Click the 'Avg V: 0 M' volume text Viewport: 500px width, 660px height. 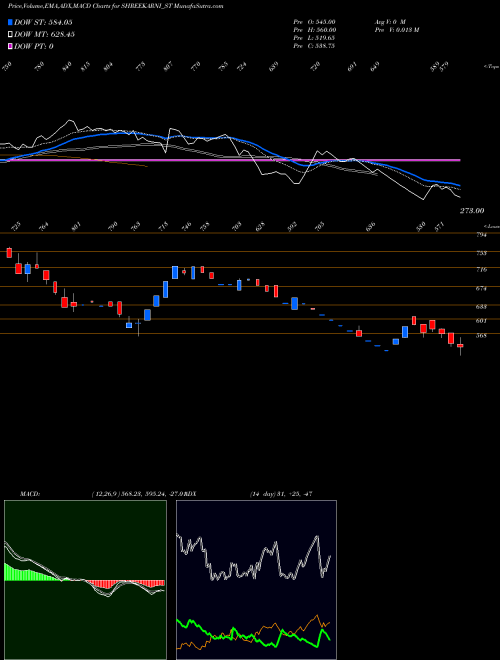click(390, 21)
